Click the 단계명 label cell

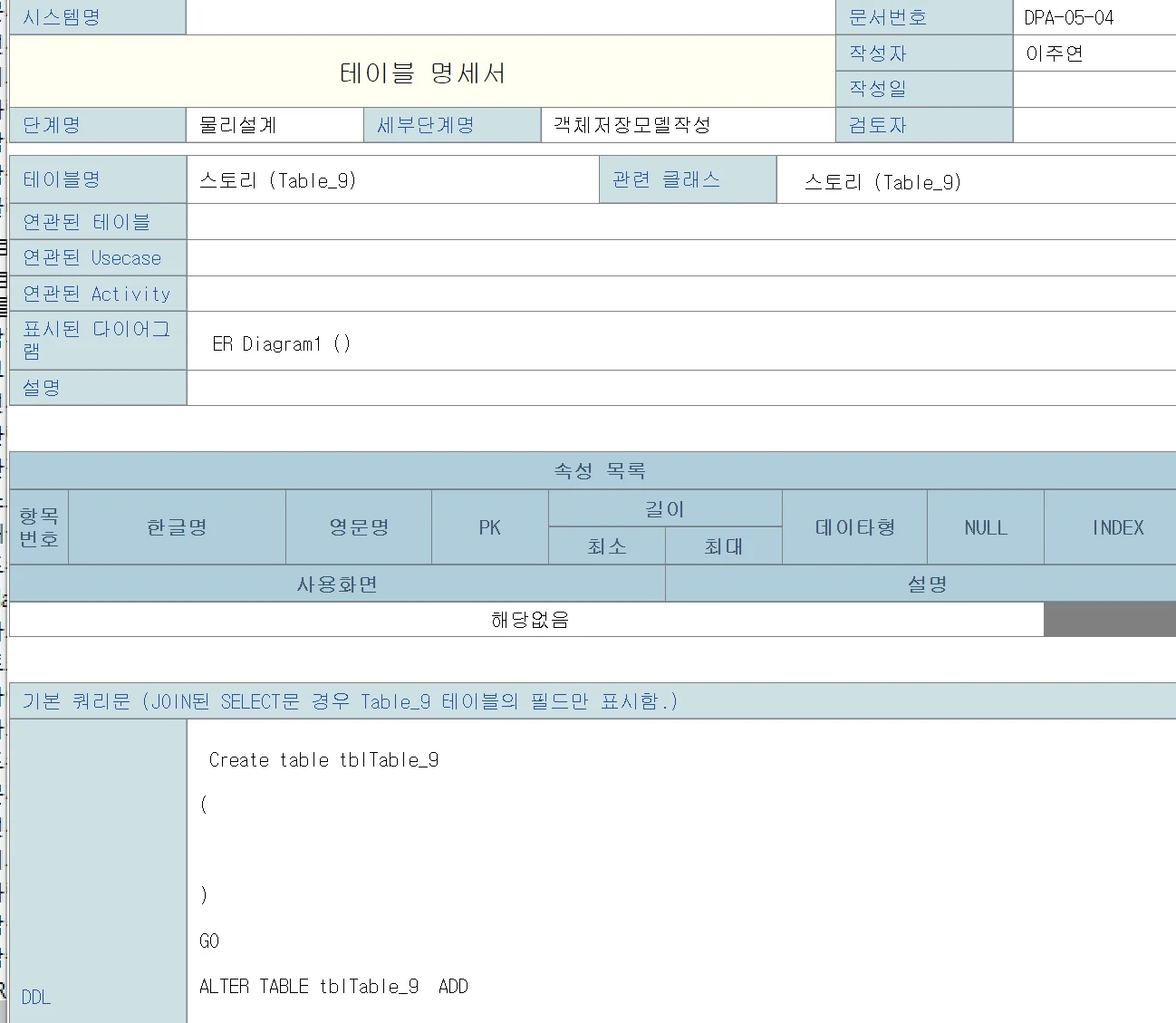pyautogui.click(x=97, y=125)
